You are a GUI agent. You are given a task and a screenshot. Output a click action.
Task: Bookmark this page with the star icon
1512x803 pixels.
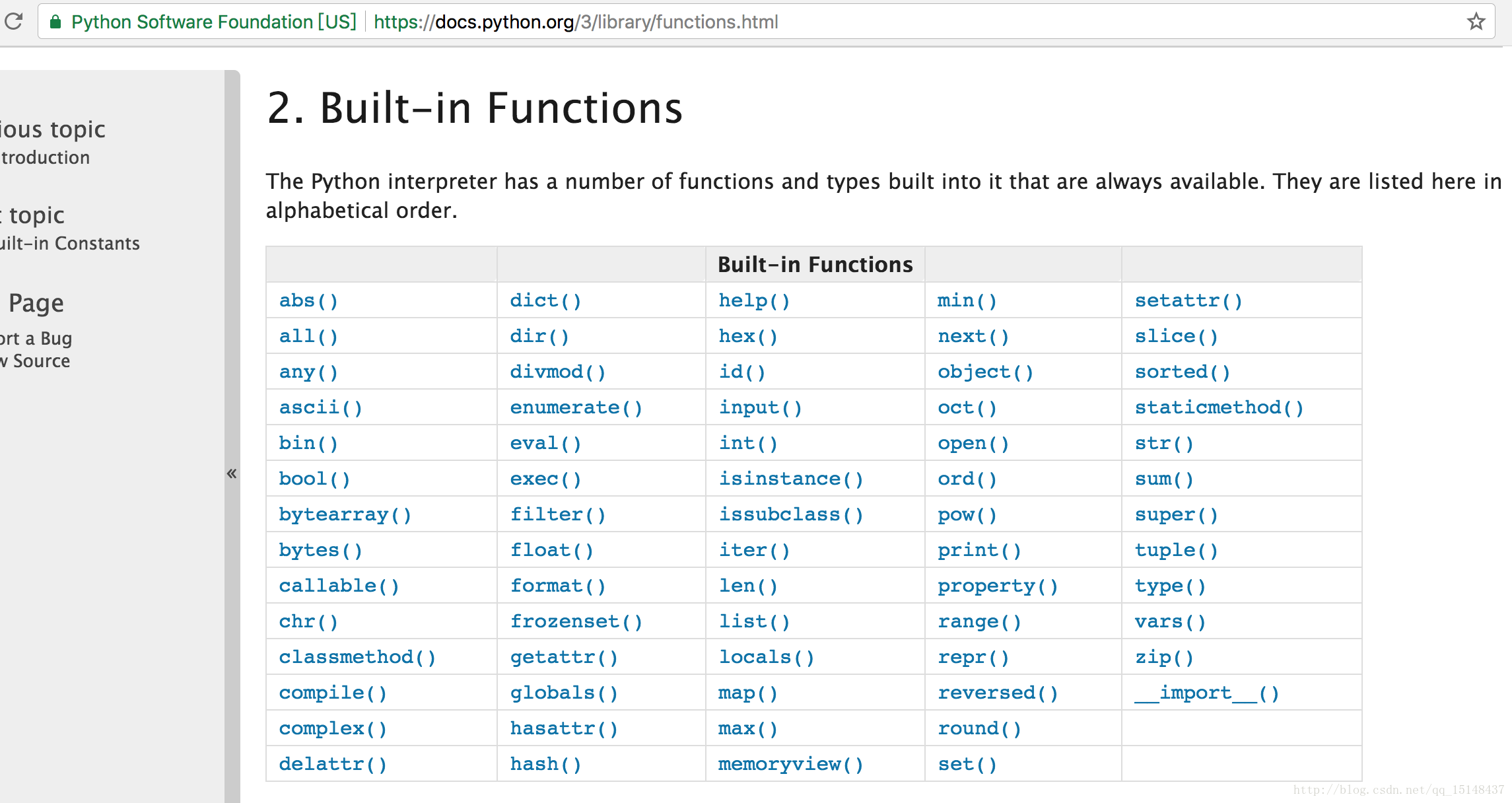pos(1476,22)
